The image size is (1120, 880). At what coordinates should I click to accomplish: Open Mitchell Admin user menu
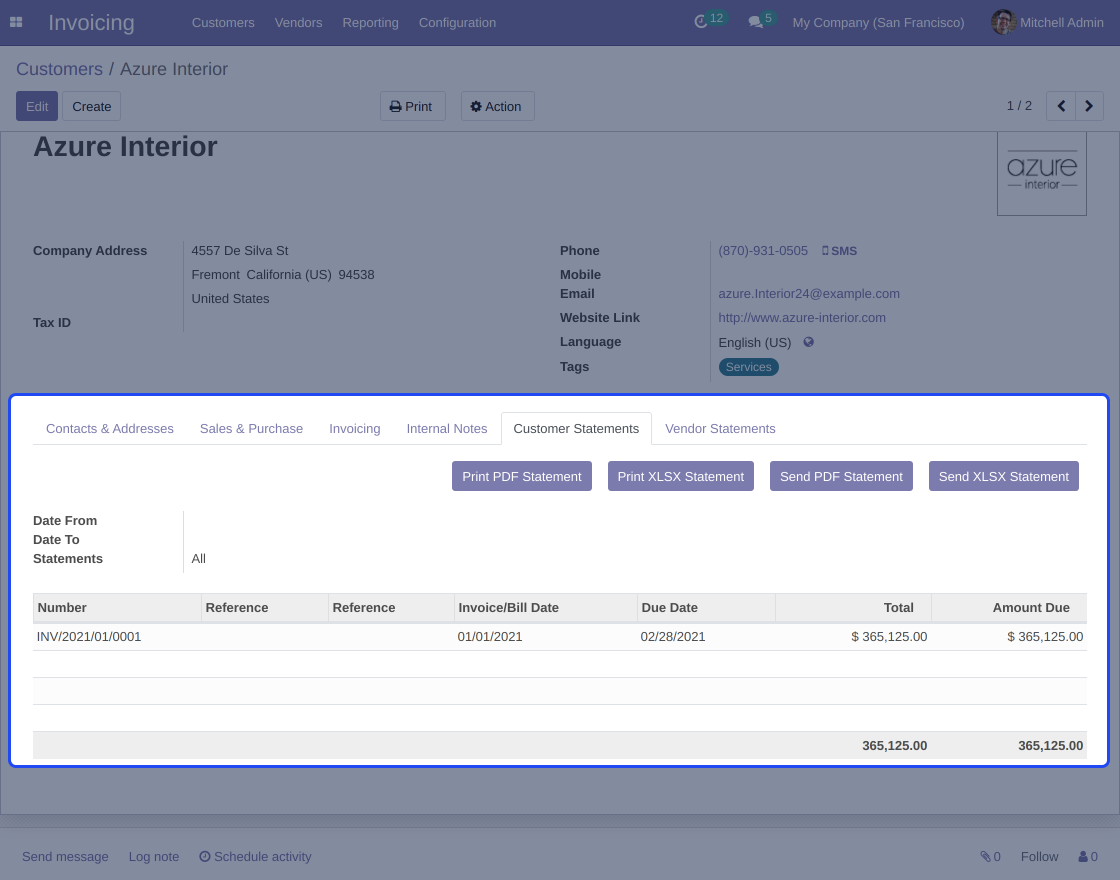click(1047, 22)
